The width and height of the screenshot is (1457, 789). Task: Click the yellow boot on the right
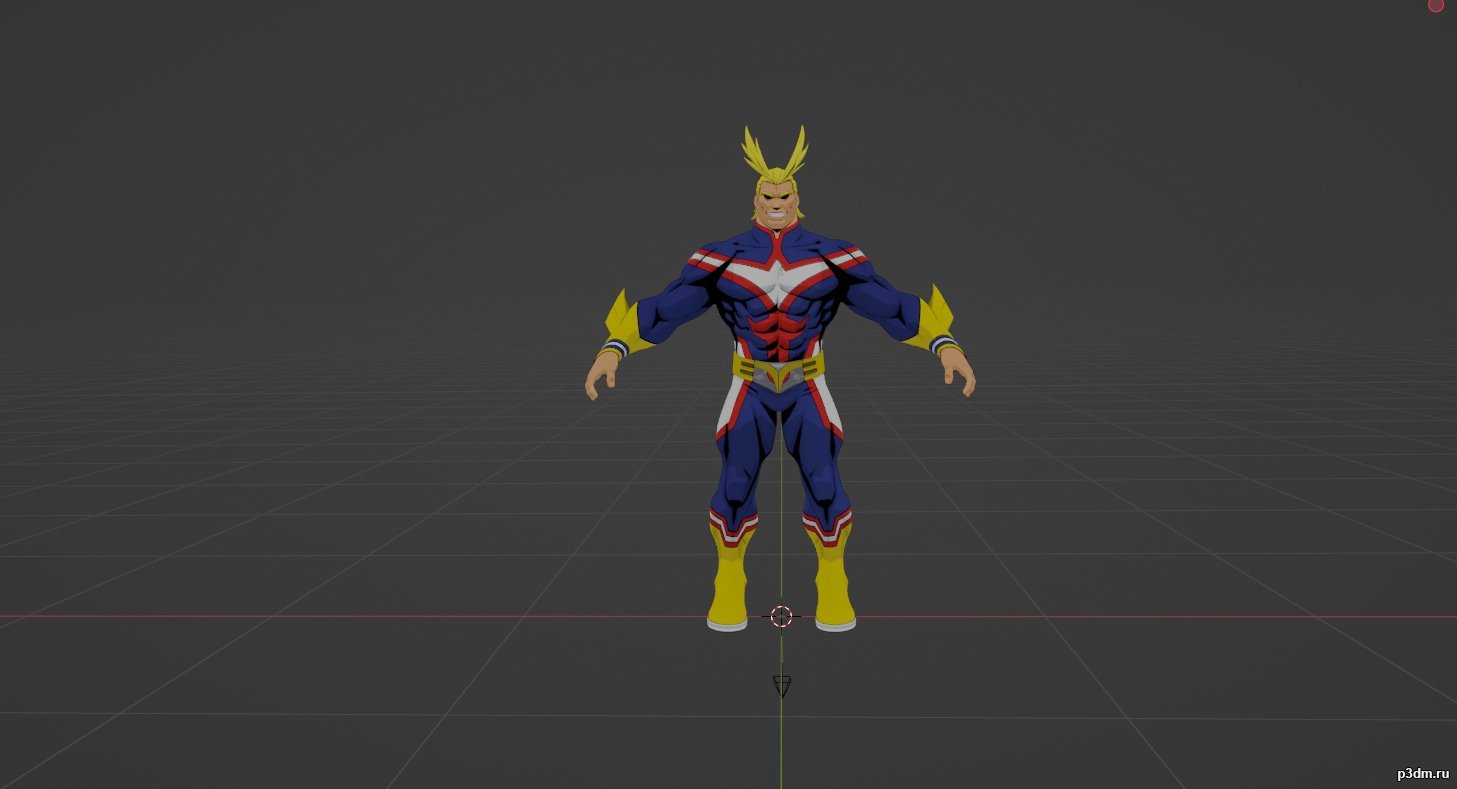[833, 585]
